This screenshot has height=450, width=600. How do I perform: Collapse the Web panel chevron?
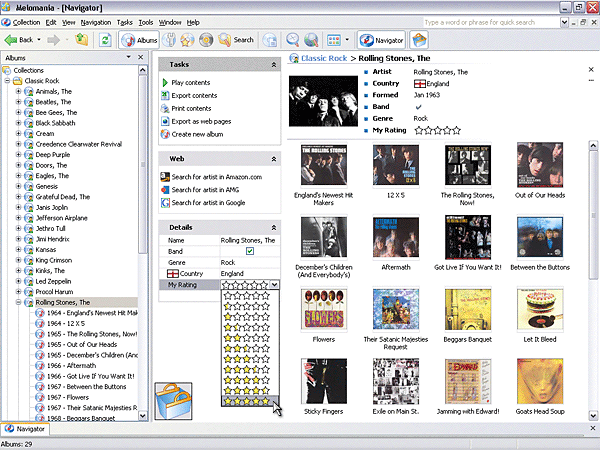[x=274, y=159]
